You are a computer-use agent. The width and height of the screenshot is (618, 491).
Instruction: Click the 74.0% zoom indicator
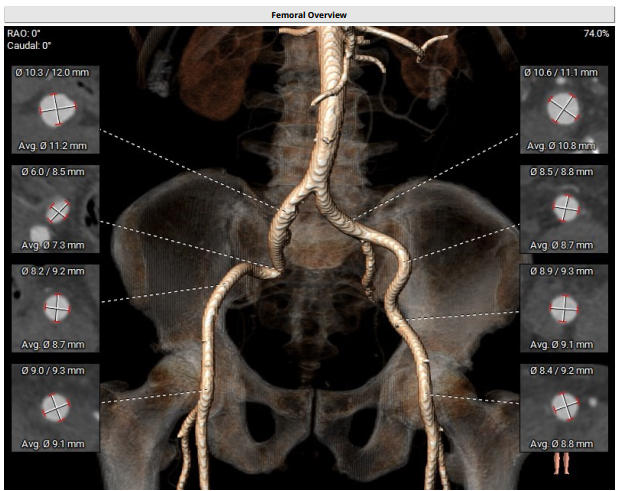596,34
